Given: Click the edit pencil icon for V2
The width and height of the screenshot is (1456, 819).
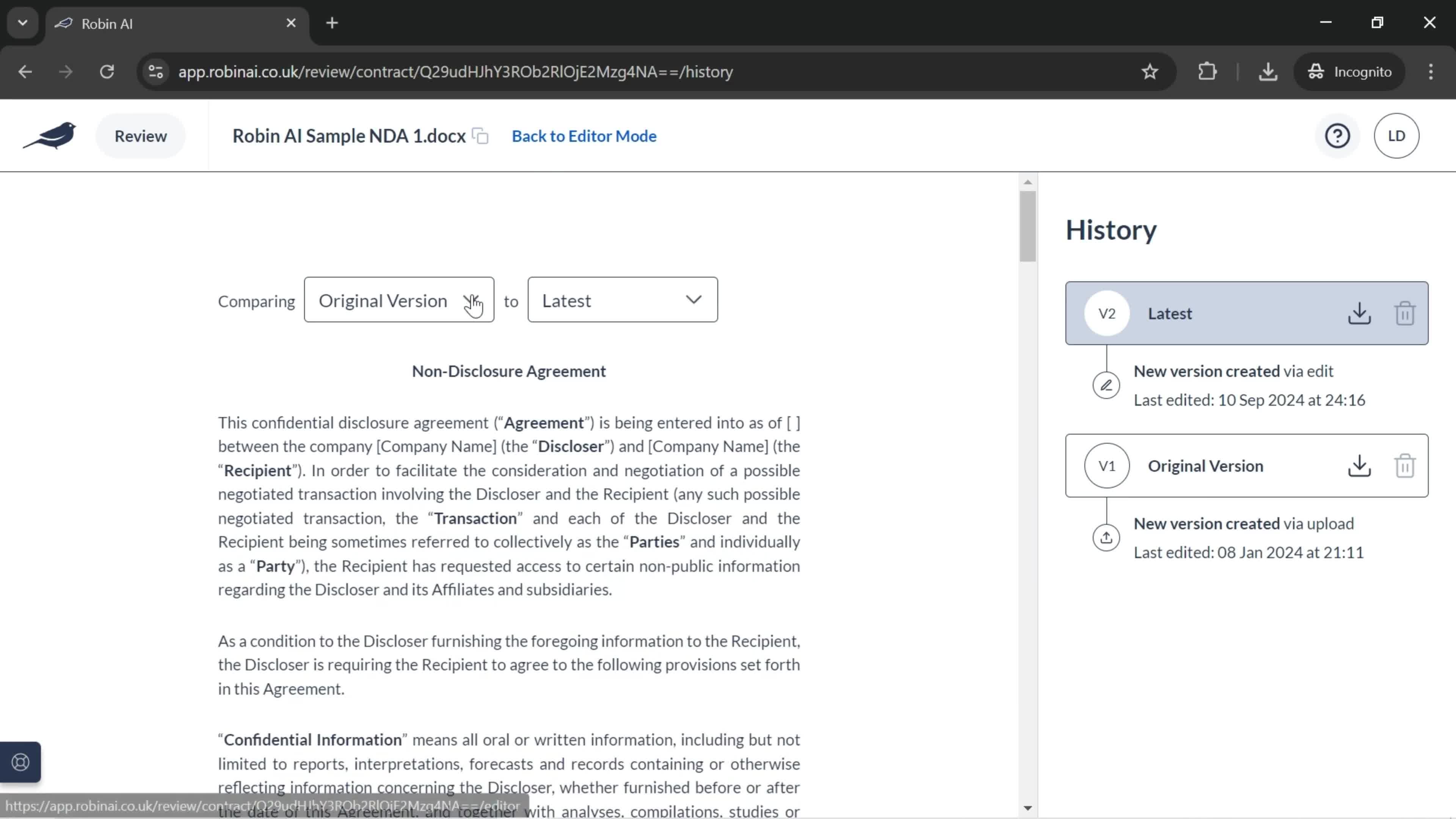Looking at the screenshot, I should [x=1107, y=385].
